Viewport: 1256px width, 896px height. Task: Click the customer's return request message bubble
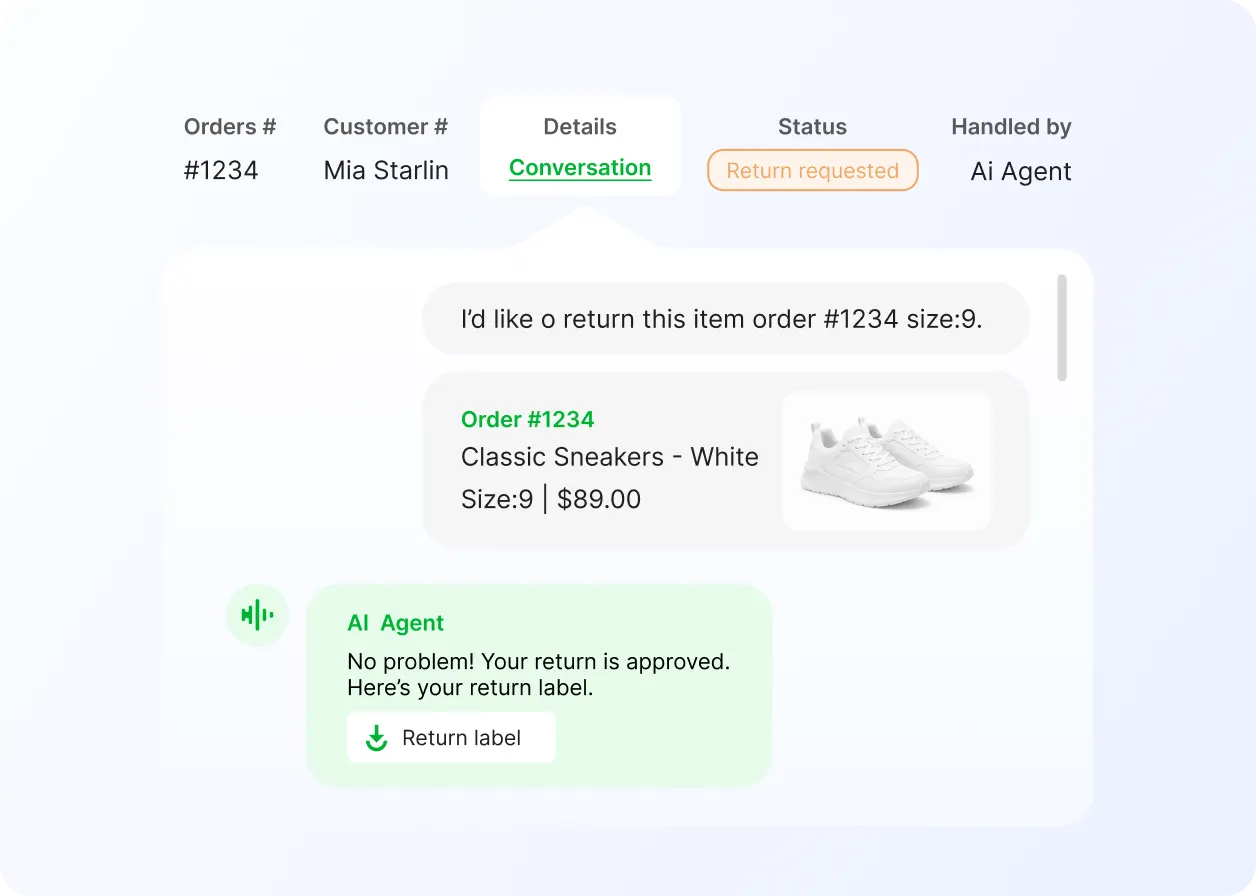coord(726,319)
